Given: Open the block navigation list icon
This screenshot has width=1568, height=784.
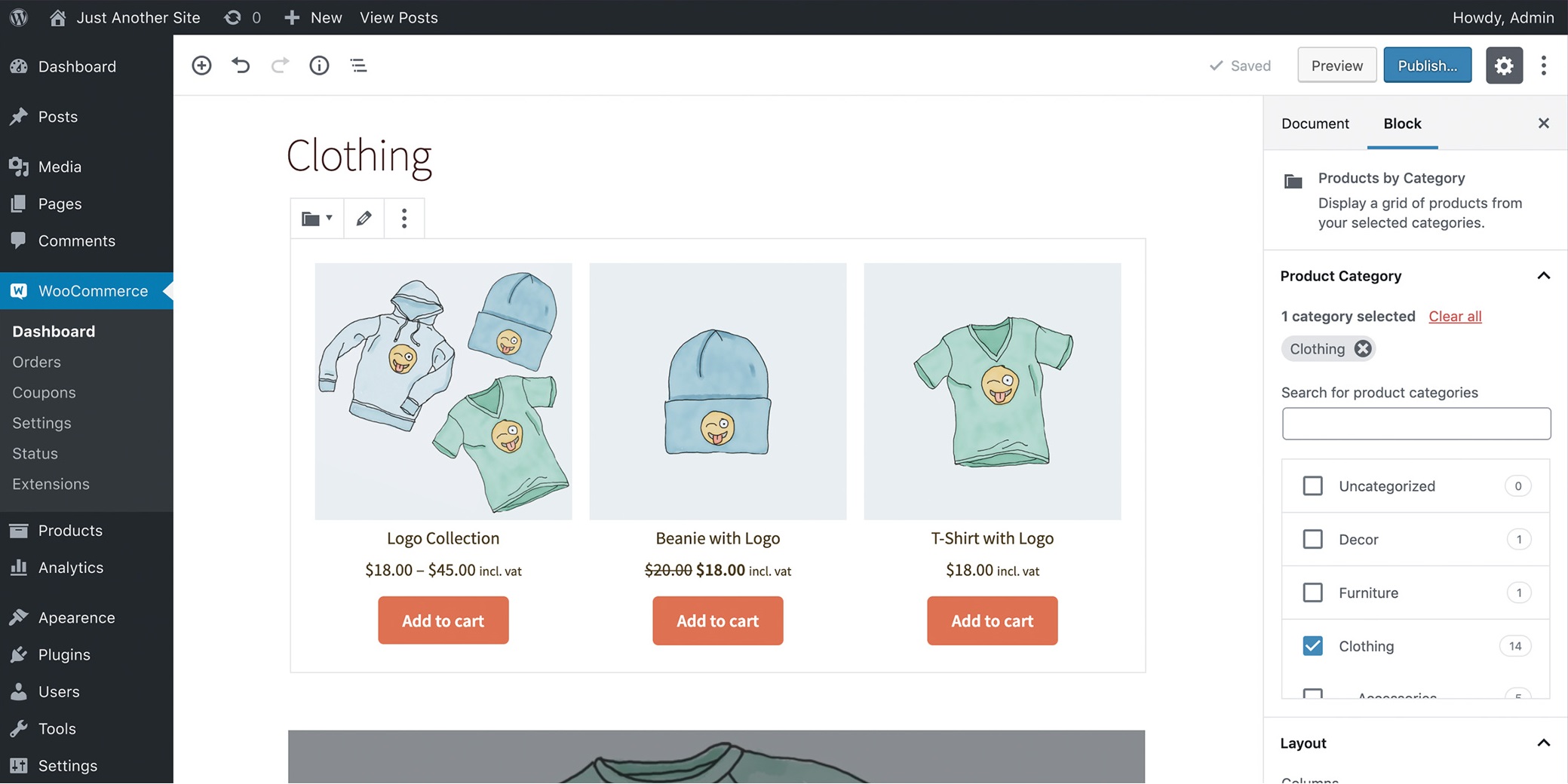Looking at the screenshot, I should (x=358, y=66).
